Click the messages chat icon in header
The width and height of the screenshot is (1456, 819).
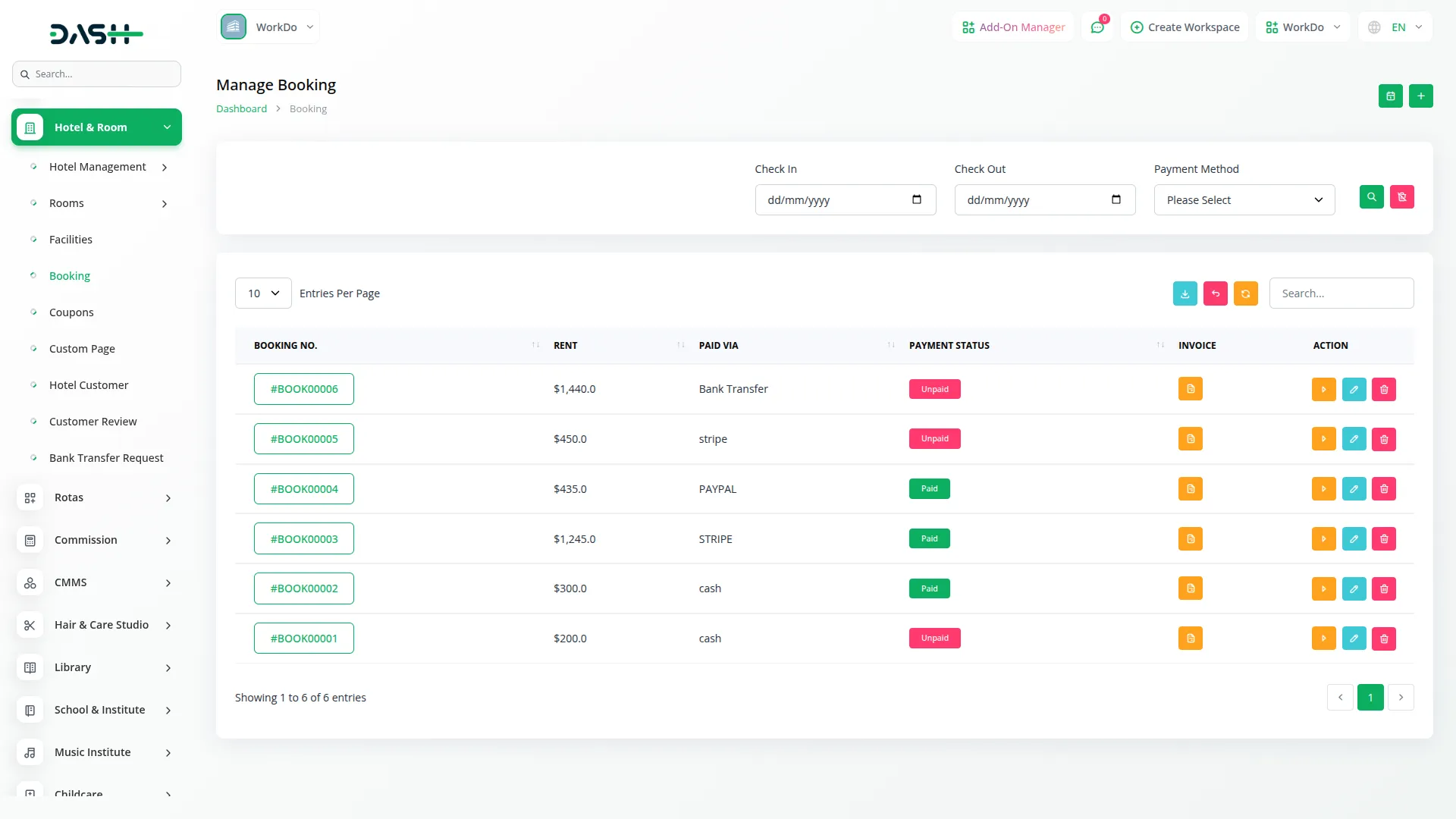click(x=1097, y=27)
